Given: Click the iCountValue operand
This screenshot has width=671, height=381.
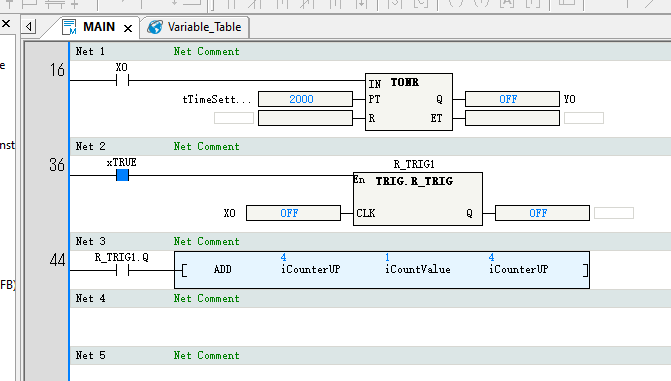Looking at the screenshot, I should pos(418,269).
